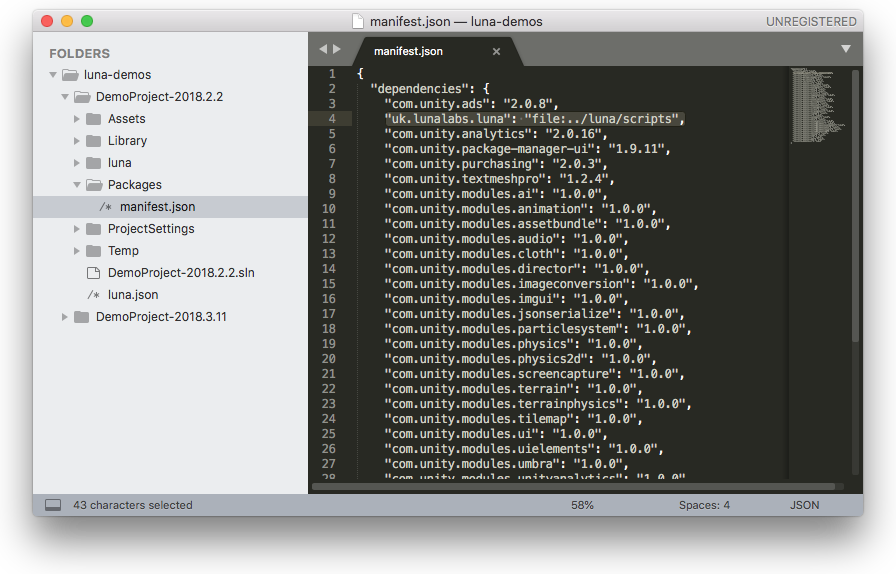Expand the DemoProject-2018.3.11 folder
Image resolution: width=896 pixels, height=574 pixels.
point(65,317)
